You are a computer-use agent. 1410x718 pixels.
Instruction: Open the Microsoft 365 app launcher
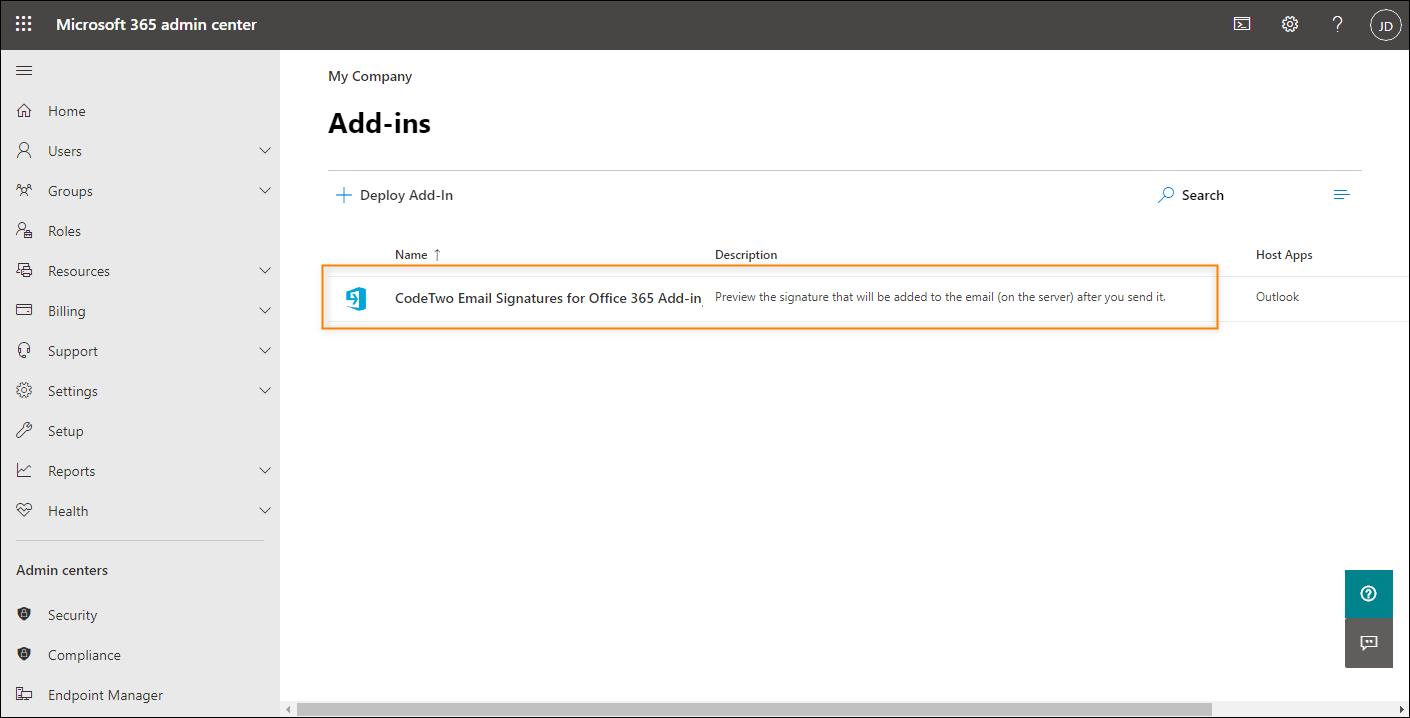click(23, 23)
